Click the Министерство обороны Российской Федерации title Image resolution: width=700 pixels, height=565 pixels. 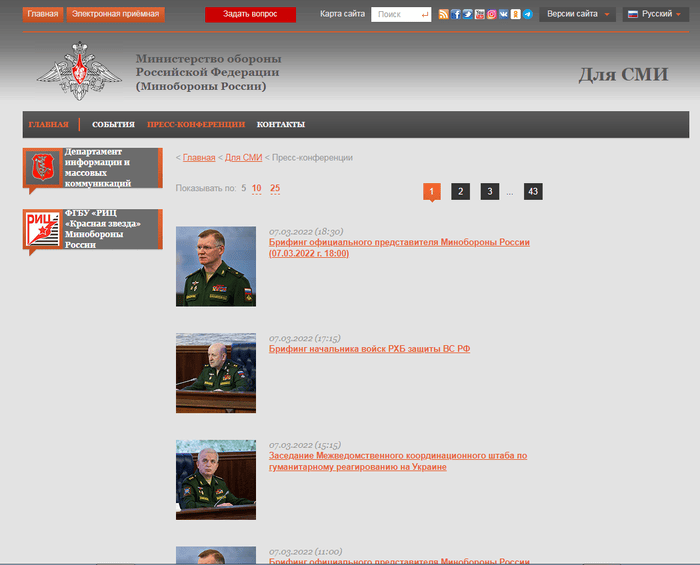[208, 72]
